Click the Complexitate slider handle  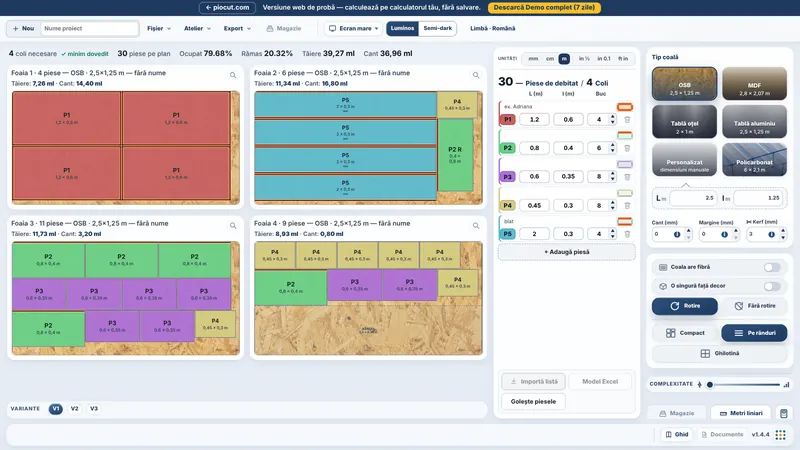[710, 385]
